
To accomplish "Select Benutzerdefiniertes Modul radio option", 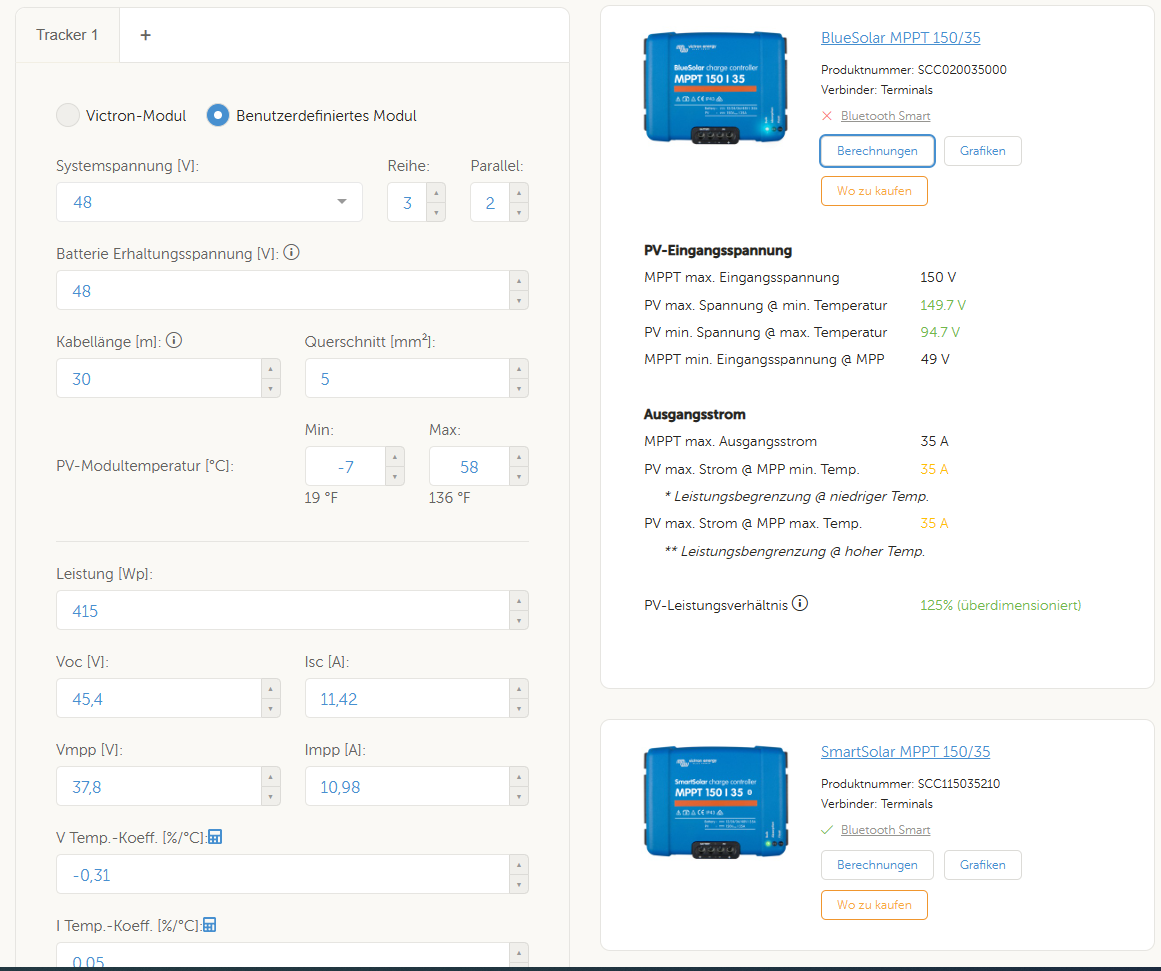I will (x=218, y=116).
